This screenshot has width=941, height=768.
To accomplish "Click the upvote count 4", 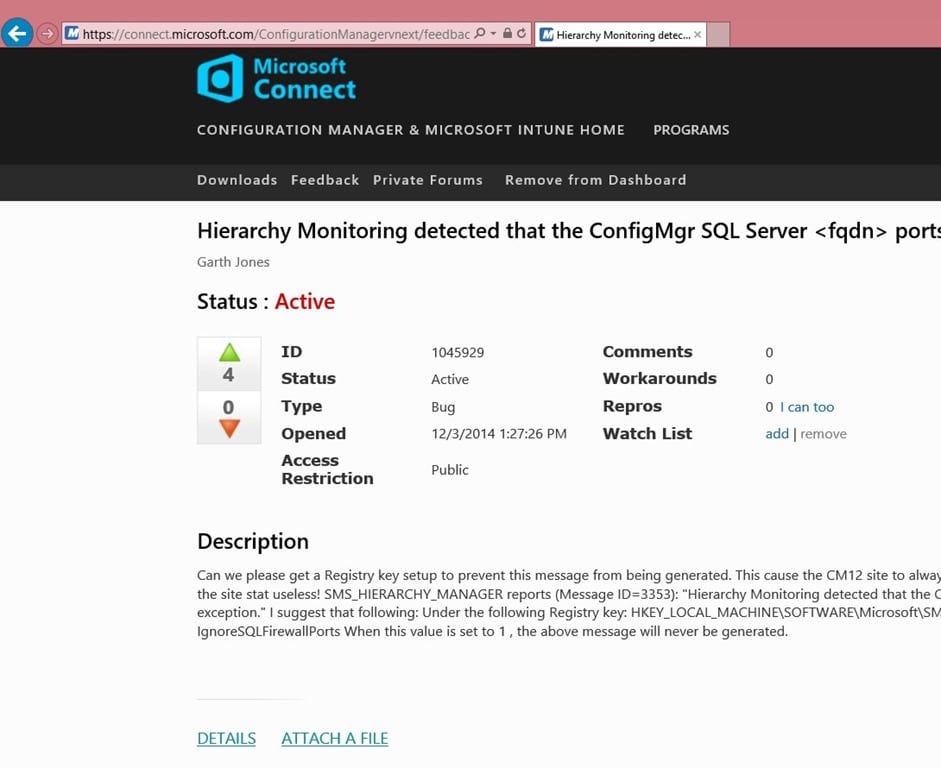I will pos(228,375).
